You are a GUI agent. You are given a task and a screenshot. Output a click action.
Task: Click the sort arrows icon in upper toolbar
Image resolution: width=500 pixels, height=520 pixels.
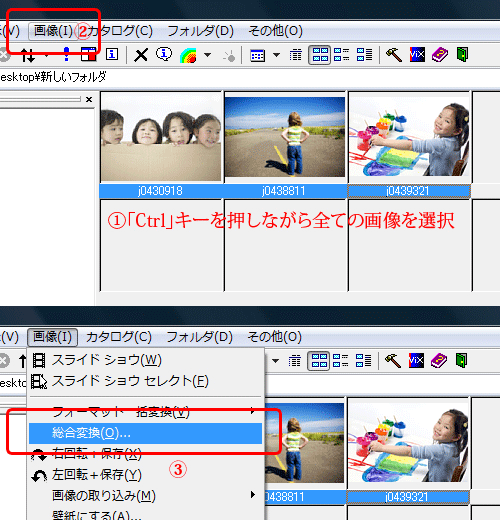(28, 55)
